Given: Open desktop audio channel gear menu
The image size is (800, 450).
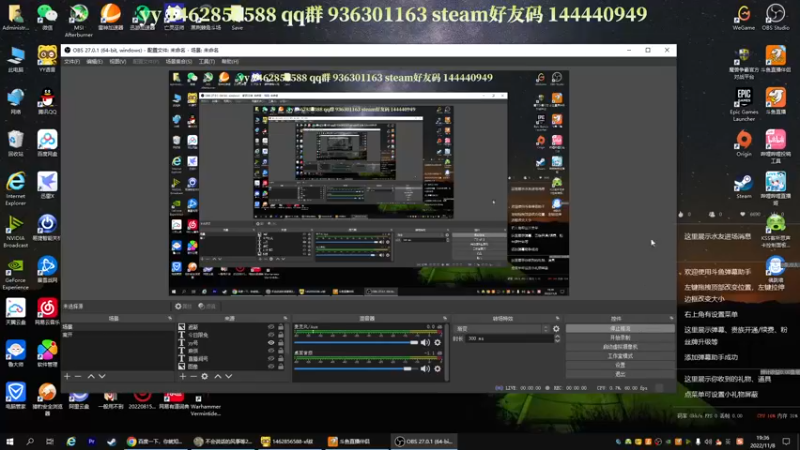Looking at the screenshot, I should click(x=437, y=368).
